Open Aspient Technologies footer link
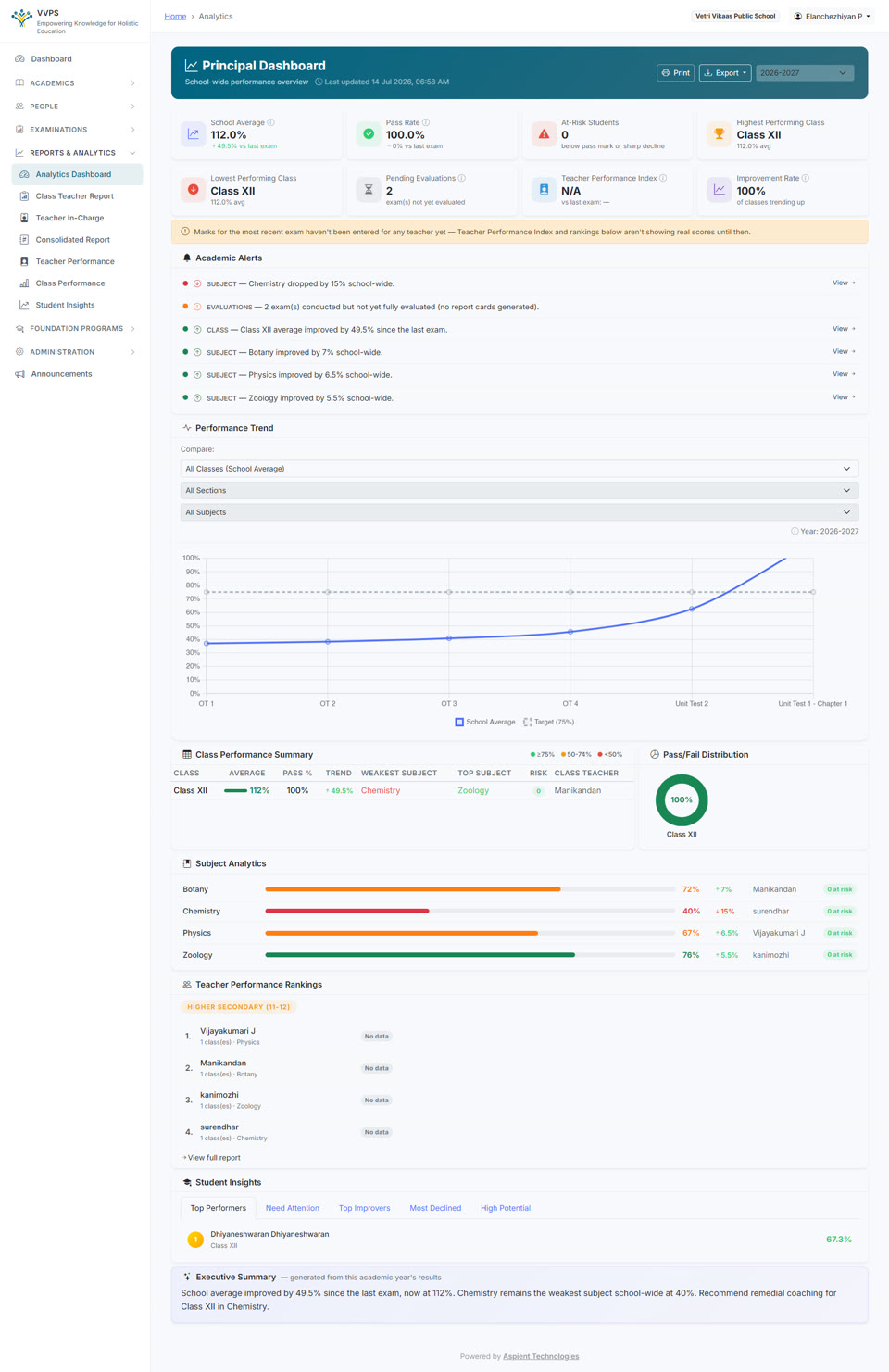This screenshot has height=1372, width=889. coord(541,1357)
